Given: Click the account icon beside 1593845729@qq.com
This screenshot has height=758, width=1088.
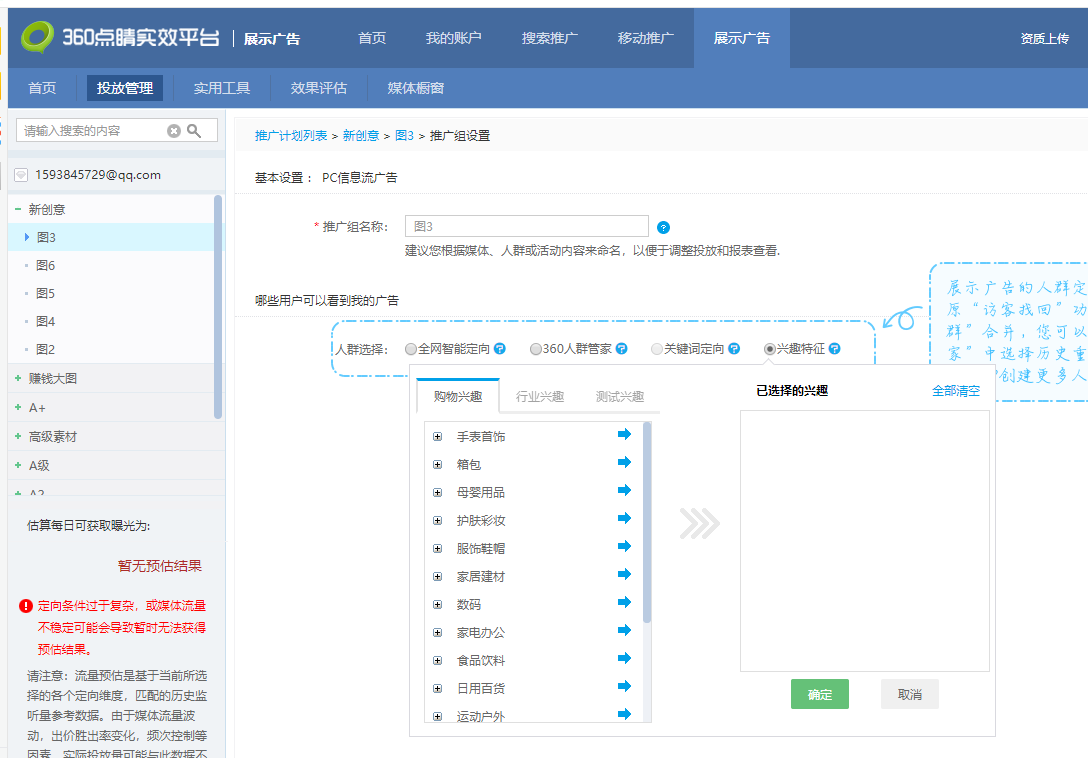Looking at the screenshot, I should tap(22, 175).
